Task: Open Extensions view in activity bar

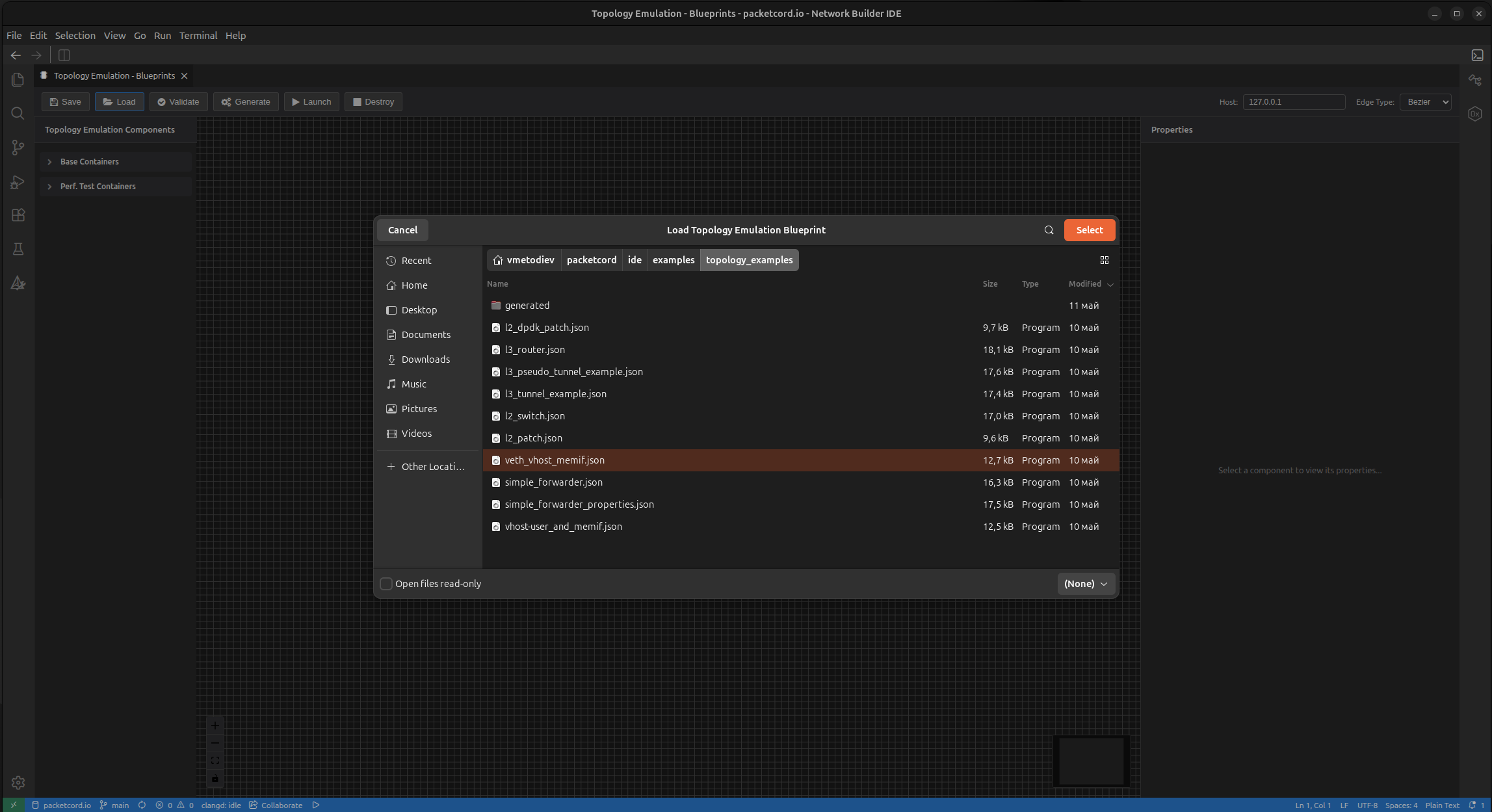Action: (18, 215)
